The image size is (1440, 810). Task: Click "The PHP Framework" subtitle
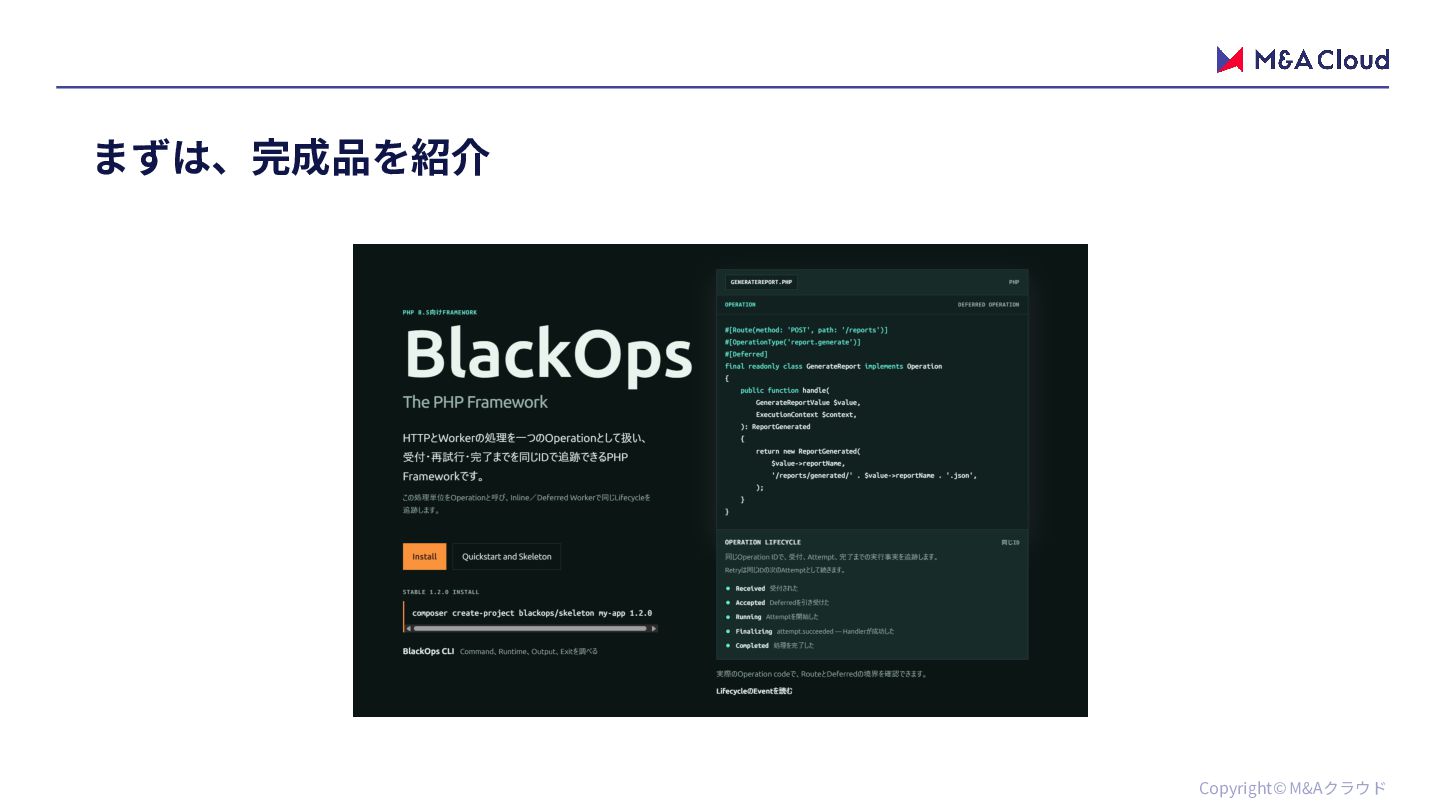tap(475, 402)
